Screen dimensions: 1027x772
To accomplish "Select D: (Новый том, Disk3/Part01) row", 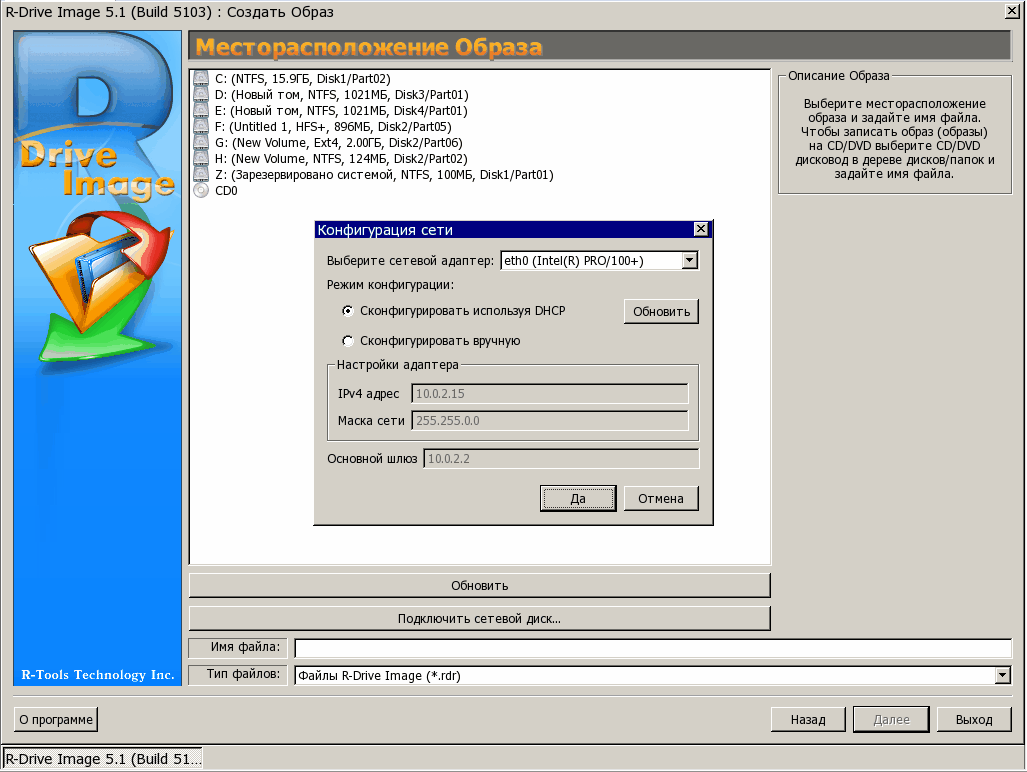I will [342, 94].
